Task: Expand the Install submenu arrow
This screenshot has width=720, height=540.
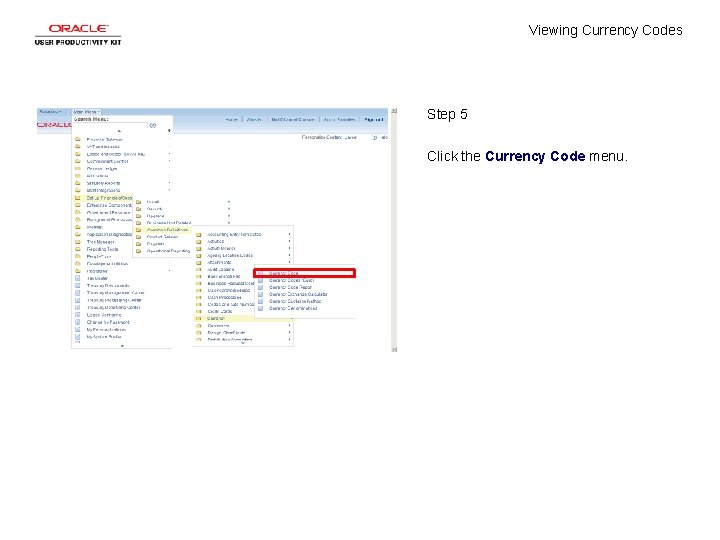Action: (229, 202)
